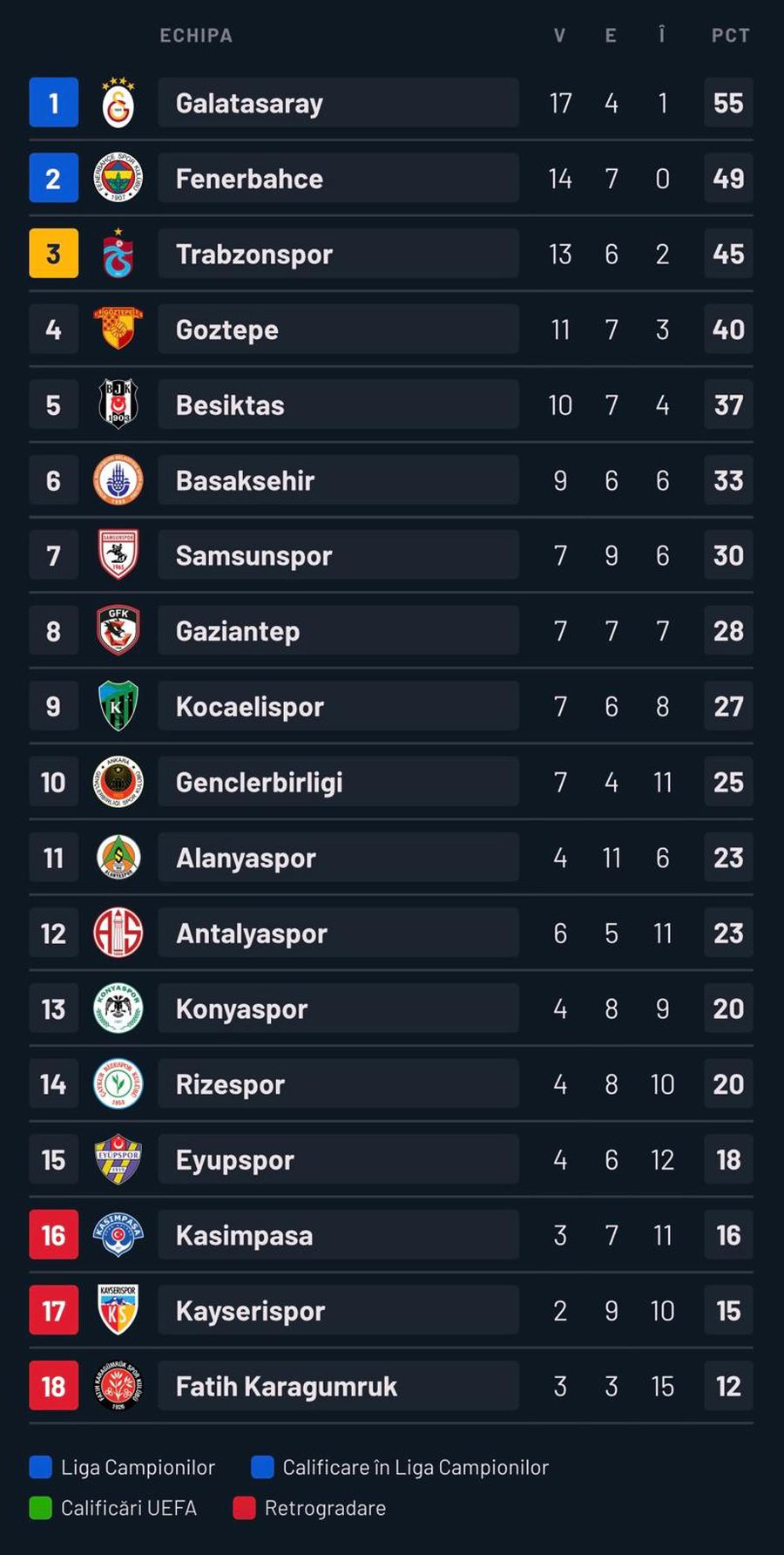Select the Gaziantep GFK badge
The image size is (784, 1555).
coord(118,631)
